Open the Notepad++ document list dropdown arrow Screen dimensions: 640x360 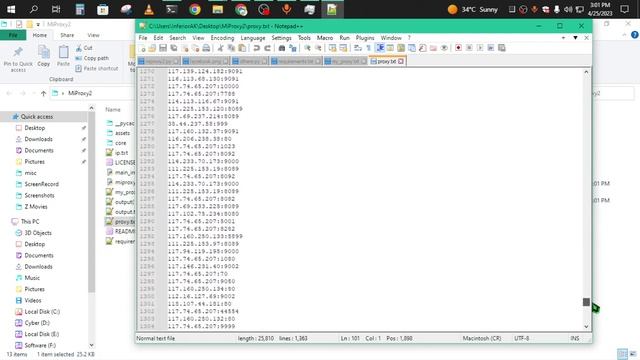(x=575, y=38)
